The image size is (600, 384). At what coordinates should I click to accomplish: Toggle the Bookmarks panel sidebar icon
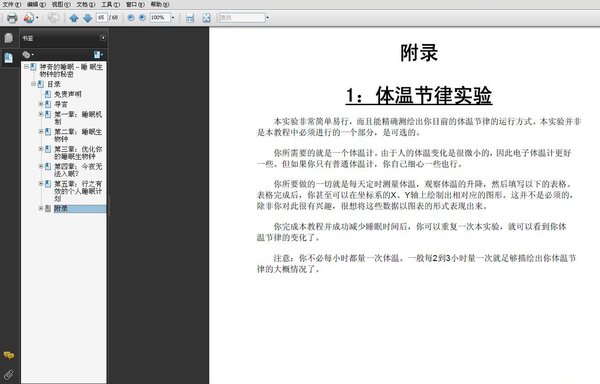point(8,58)
